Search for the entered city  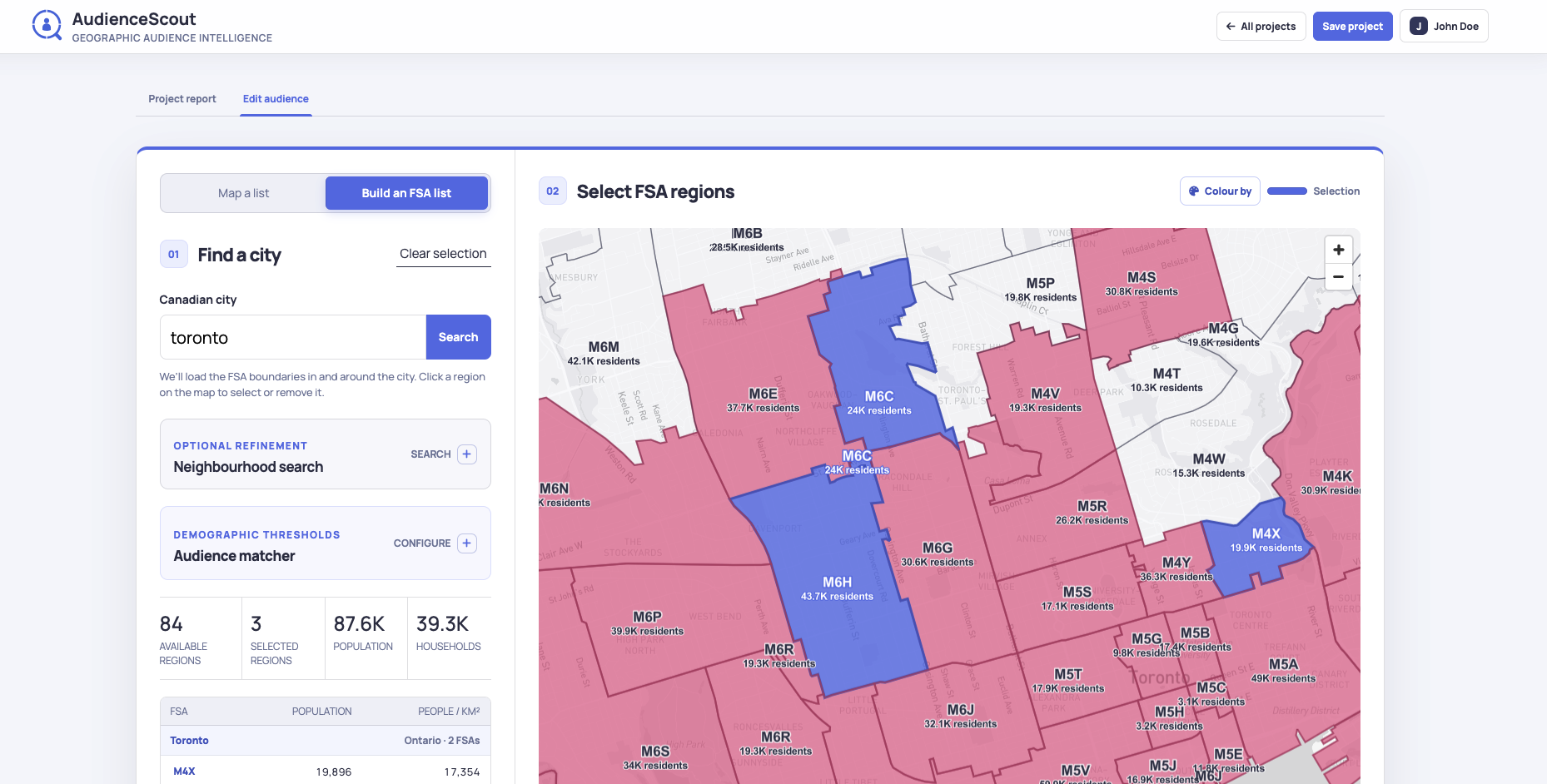(x=458, y=337)
